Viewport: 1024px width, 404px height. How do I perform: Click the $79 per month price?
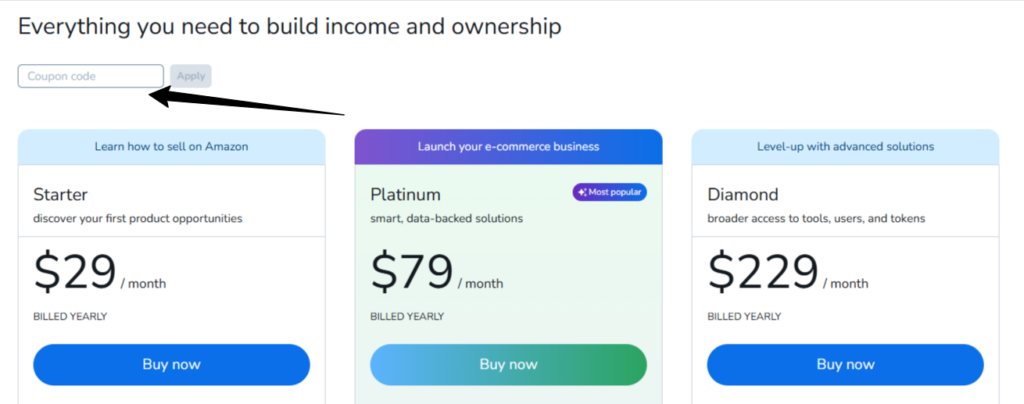(436, 272)
